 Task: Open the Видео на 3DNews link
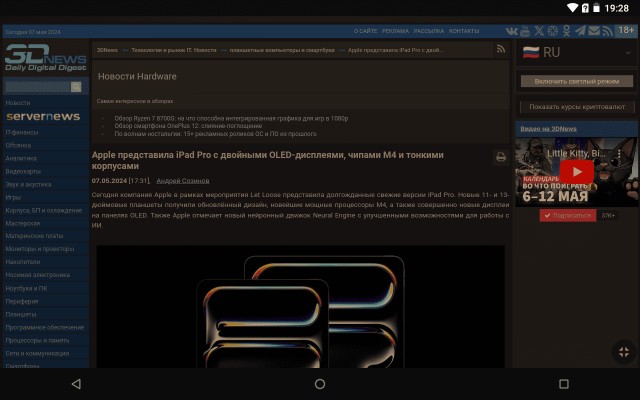[548, 129]
